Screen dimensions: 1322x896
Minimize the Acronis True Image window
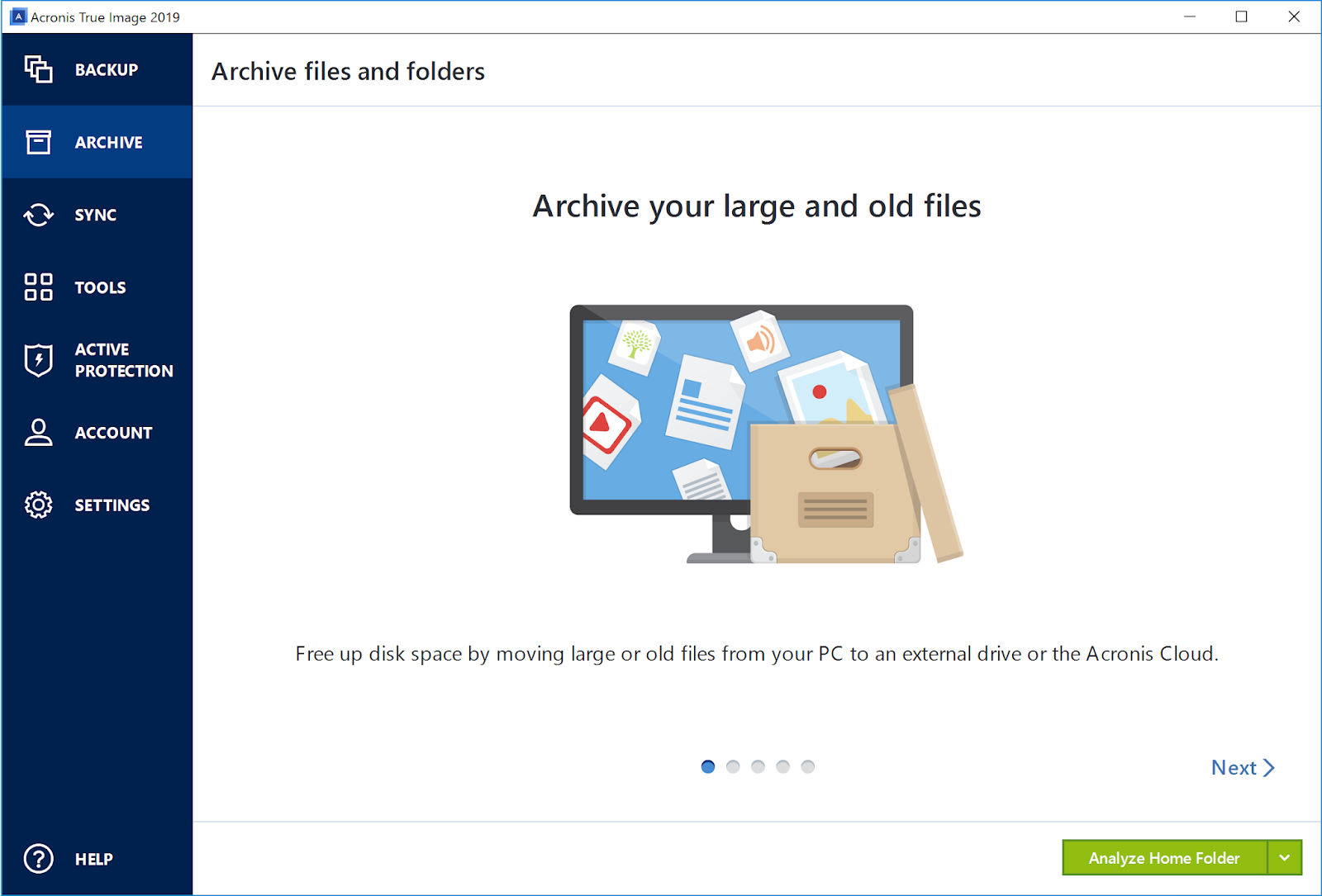click(1190, 17)
